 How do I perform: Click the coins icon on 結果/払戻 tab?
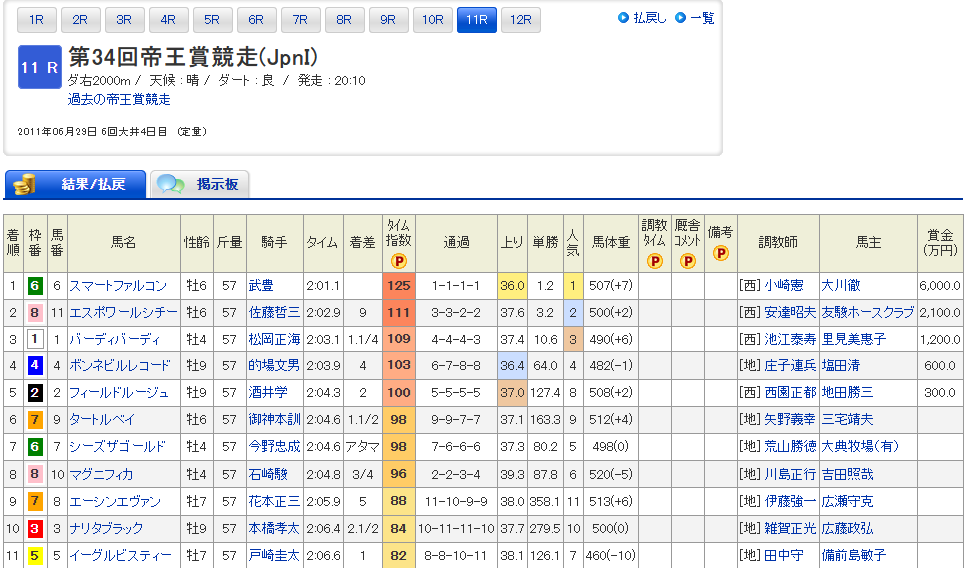click(x=25, y=184)
